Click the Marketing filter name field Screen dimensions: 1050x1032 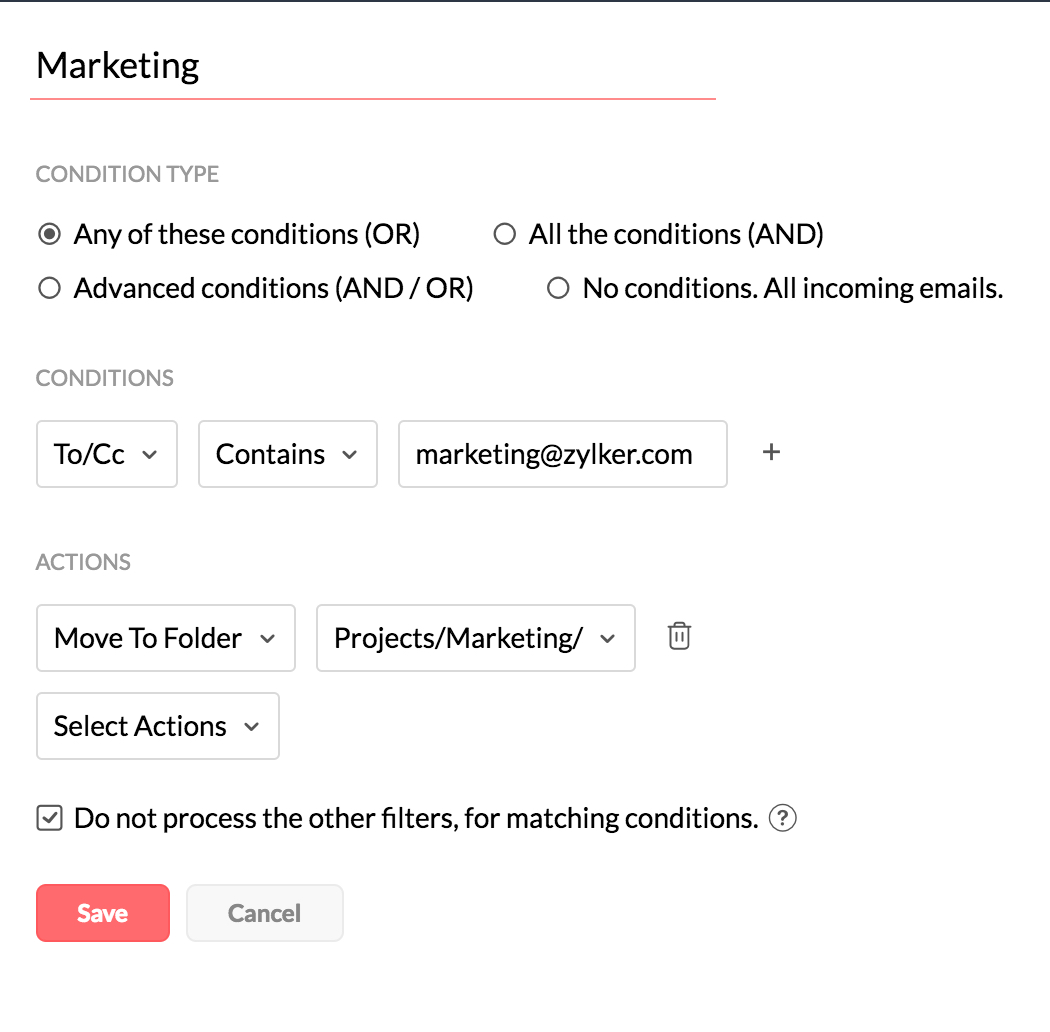372,66
